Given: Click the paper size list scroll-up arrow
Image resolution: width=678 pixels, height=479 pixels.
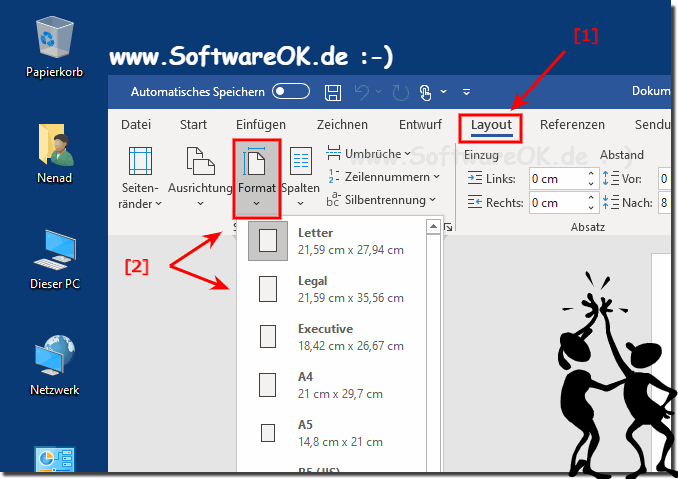Looking at the screenshot, I should [x=433, y=227].
